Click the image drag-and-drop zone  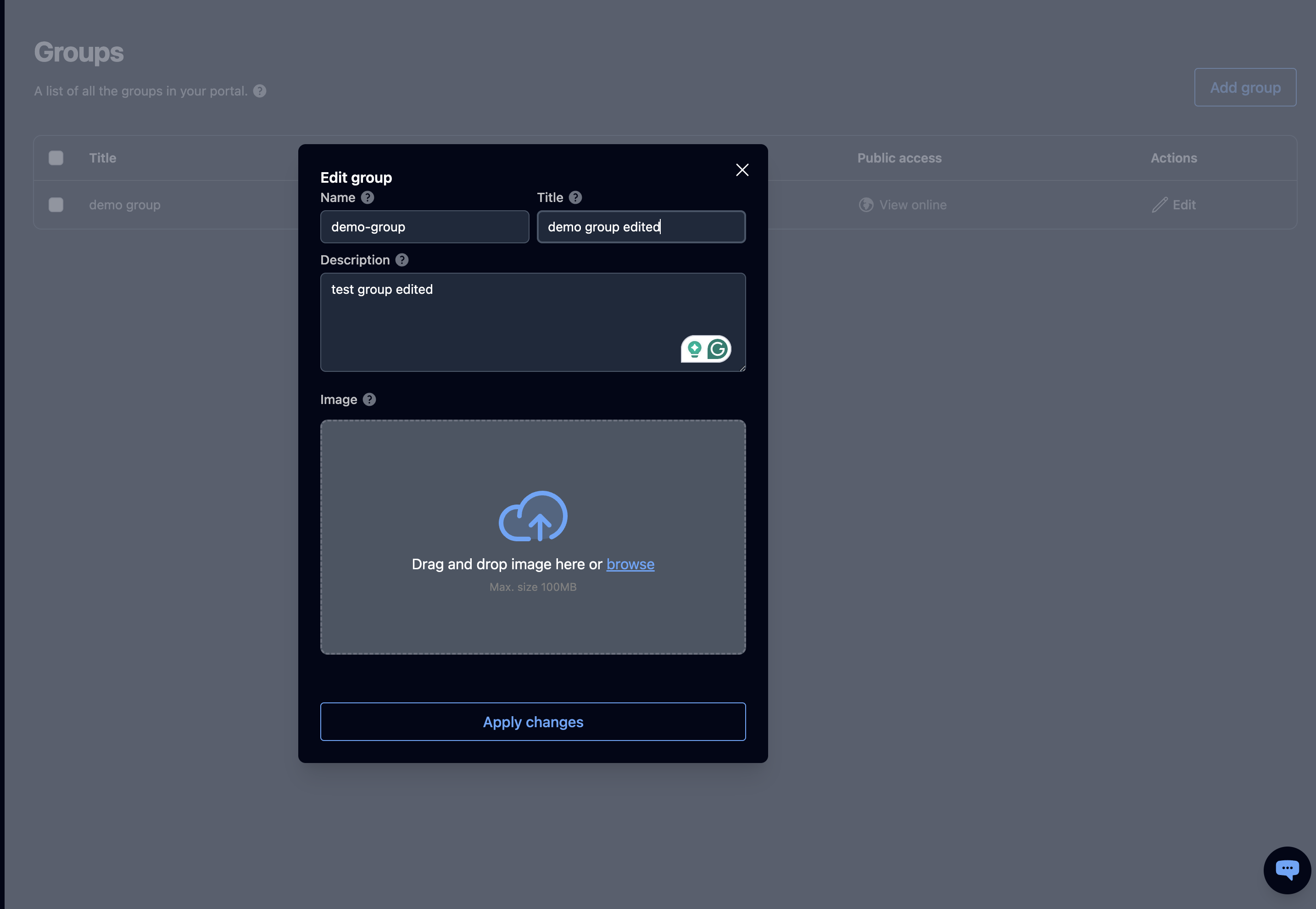pos(533,537)
